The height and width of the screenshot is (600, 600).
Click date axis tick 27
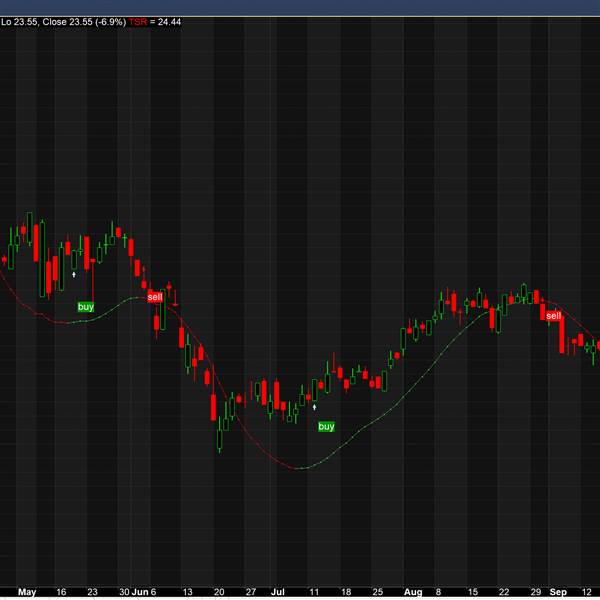251,592
